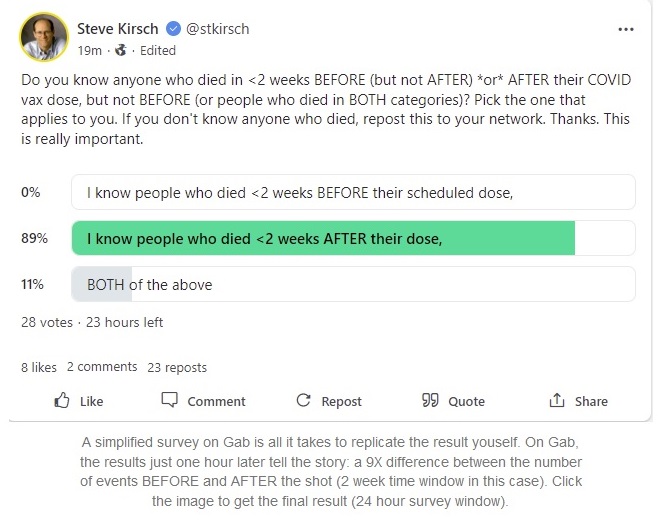Click the Quote quotation marks icon
Screen dimensions: 669x527
point(431,401)
